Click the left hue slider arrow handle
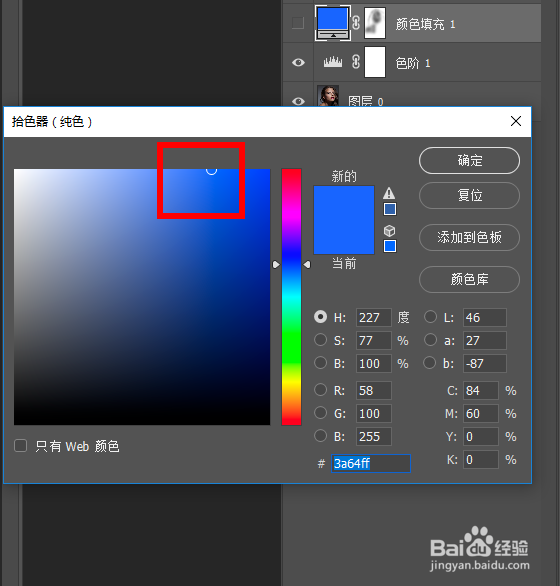The width and height of the screenshot is (560, 586). [x=276, y=265]
